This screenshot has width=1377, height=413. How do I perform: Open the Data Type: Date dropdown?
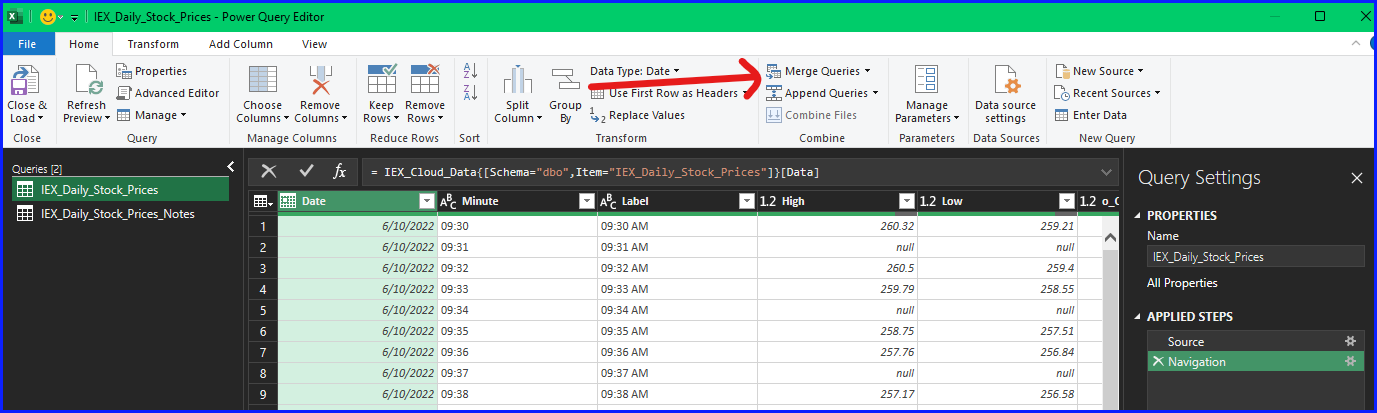tap(634, 71)
